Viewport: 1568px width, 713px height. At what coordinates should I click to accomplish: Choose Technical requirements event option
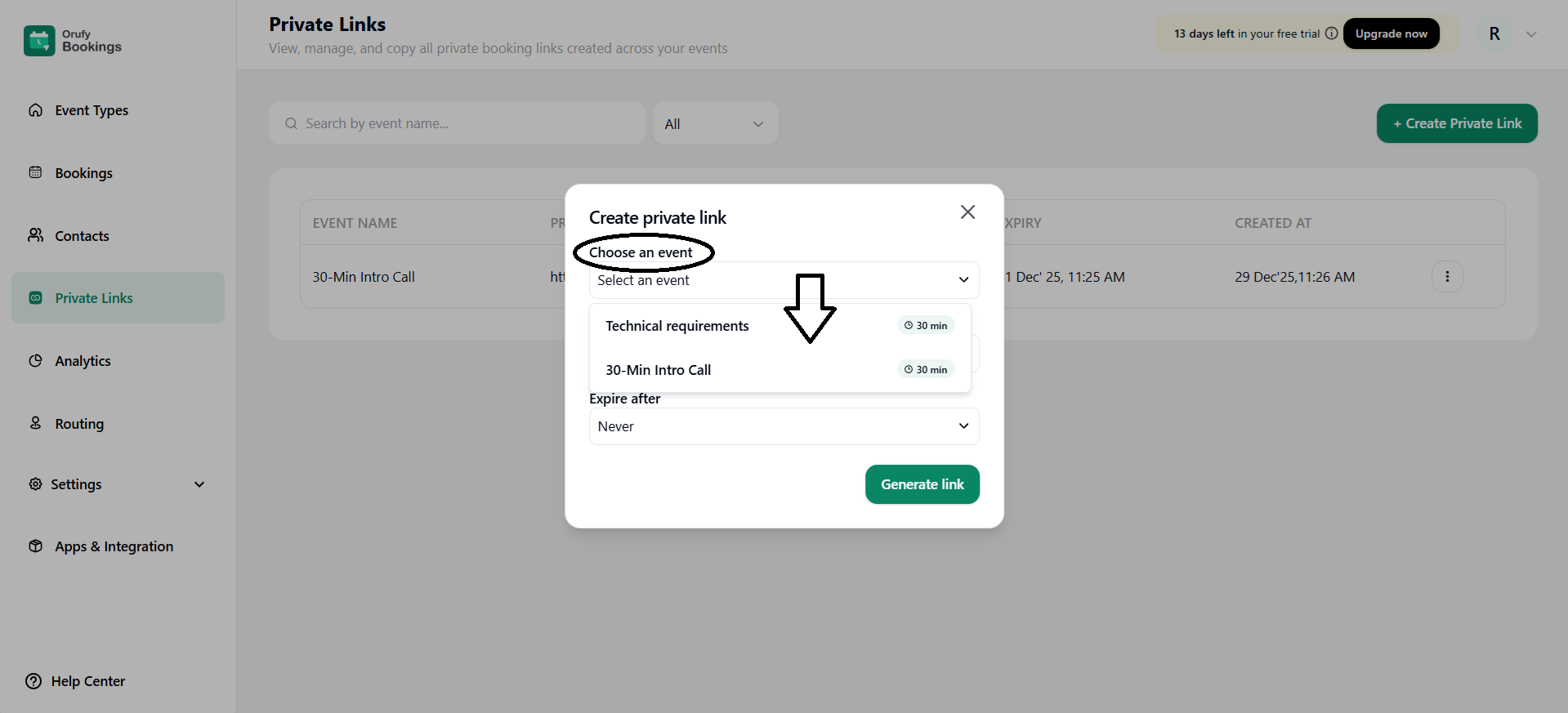(x=677, y=326)
